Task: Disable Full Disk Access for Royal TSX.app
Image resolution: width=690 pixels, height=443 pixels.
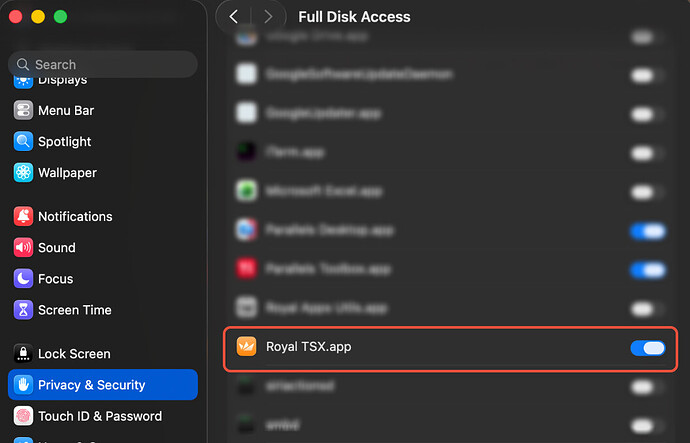Action: (x=648, y=348)
